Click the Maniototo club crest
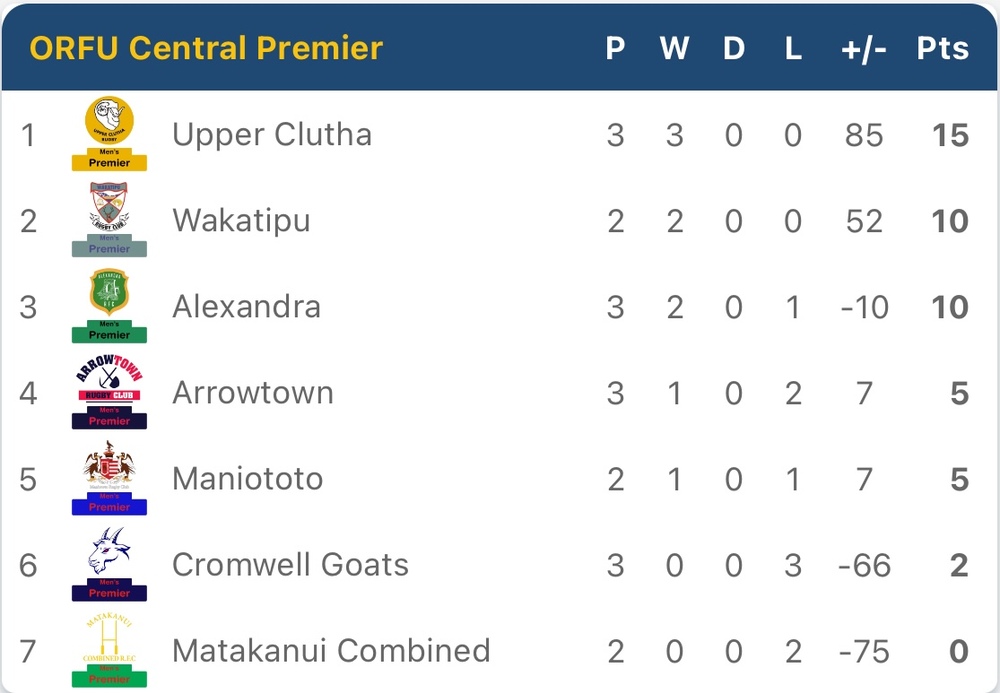1000x693 pixels. (109, 477)
